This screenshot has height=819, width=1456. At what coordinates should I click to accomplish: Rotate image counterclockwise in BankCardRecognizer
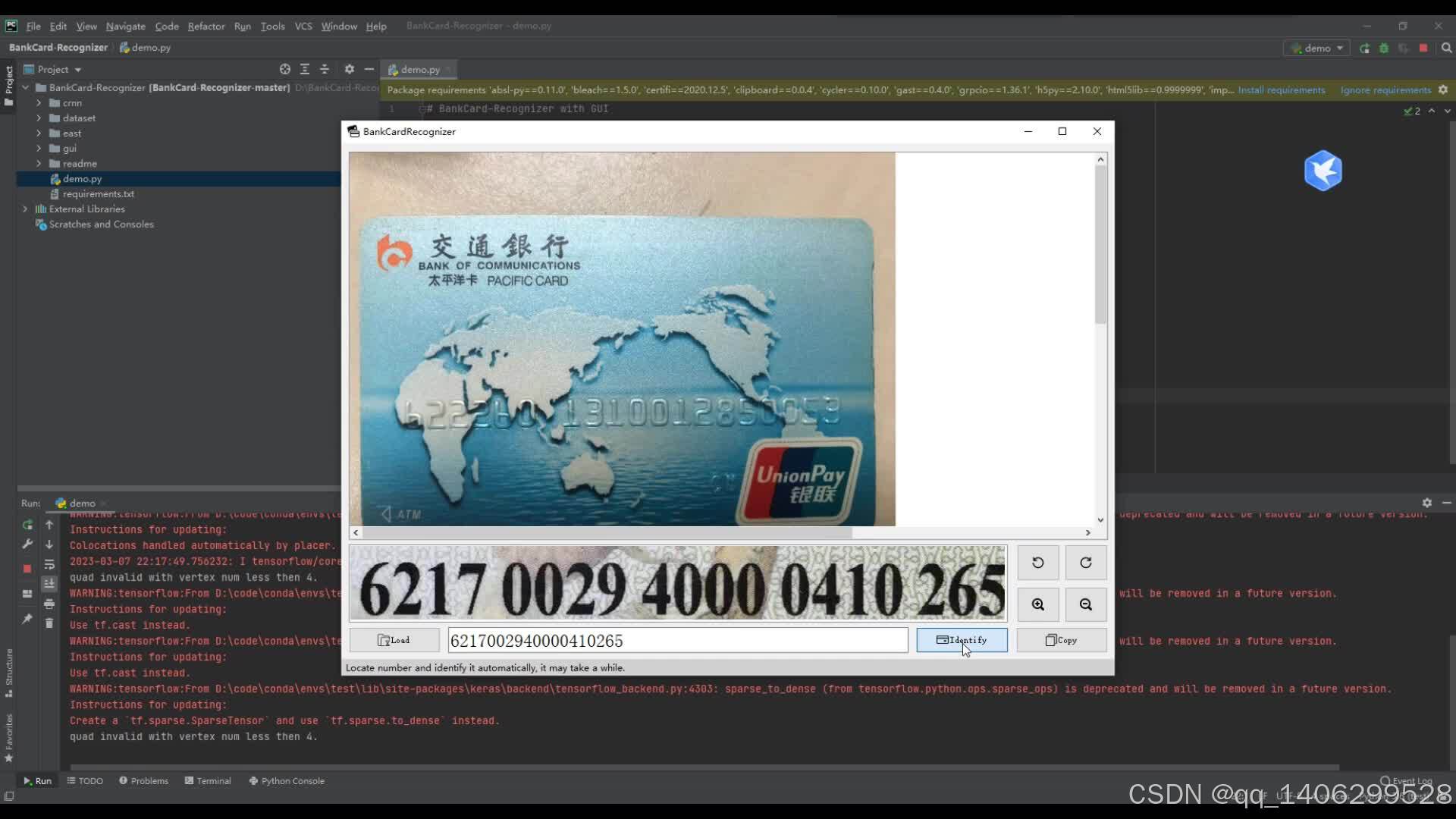(1038, 563)
